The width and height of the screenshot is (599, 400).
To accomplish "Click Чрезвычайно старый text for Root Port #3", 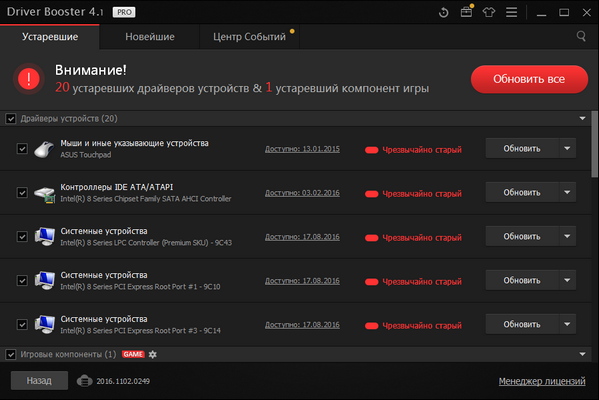I will 422,326.
